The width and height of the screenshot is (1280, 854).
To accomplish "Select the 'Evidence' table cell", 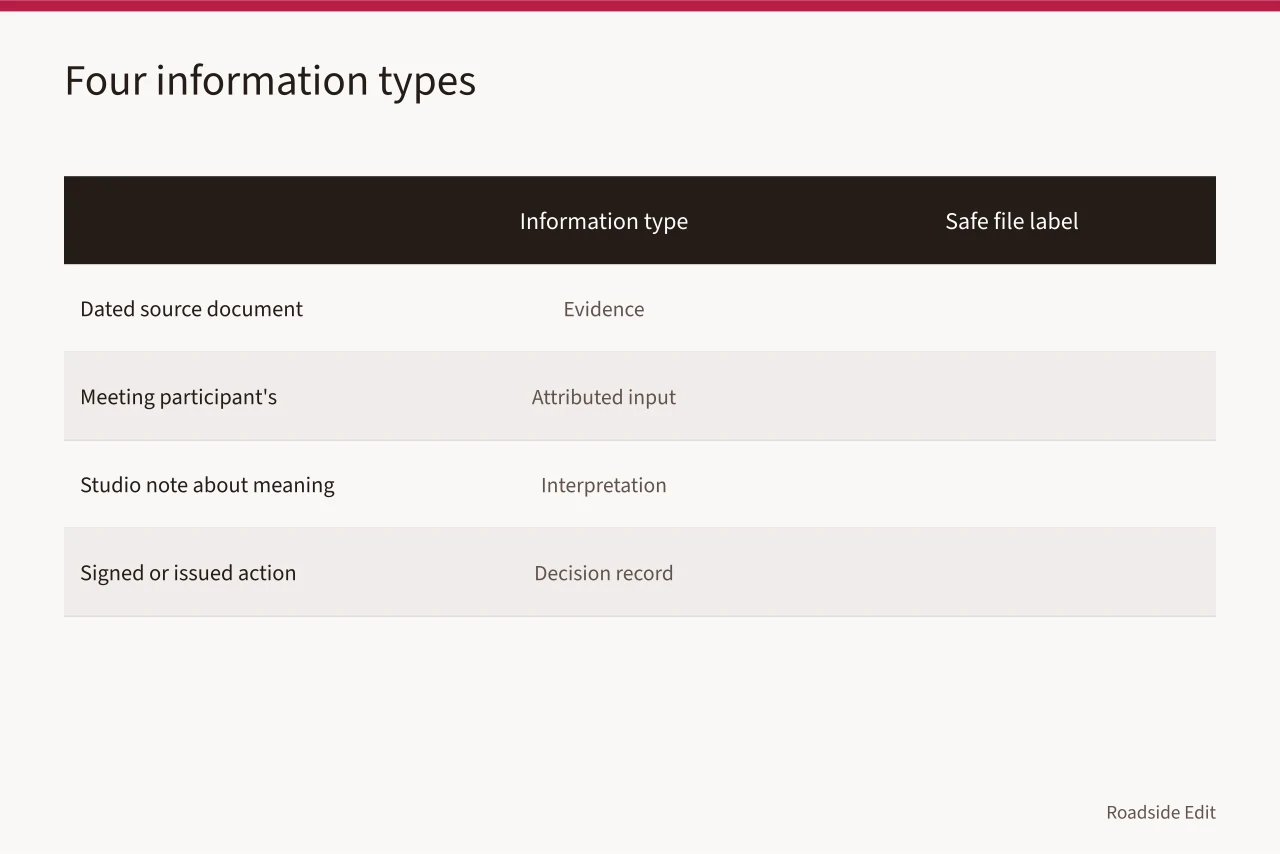I will [x=604, y=309].
